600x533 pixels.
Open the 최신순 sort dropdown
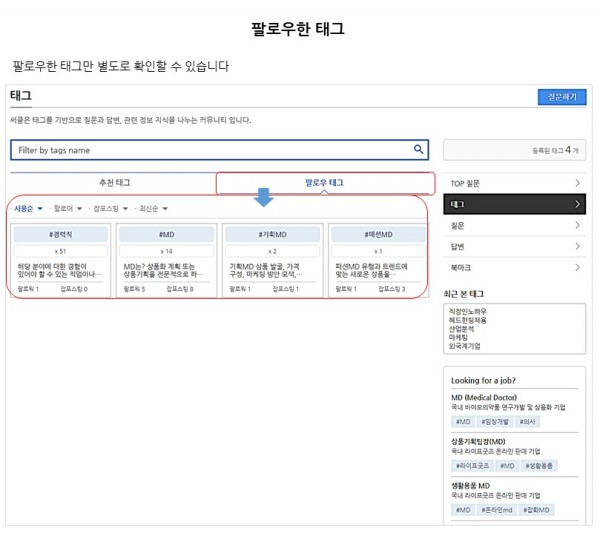pos(152,209)
